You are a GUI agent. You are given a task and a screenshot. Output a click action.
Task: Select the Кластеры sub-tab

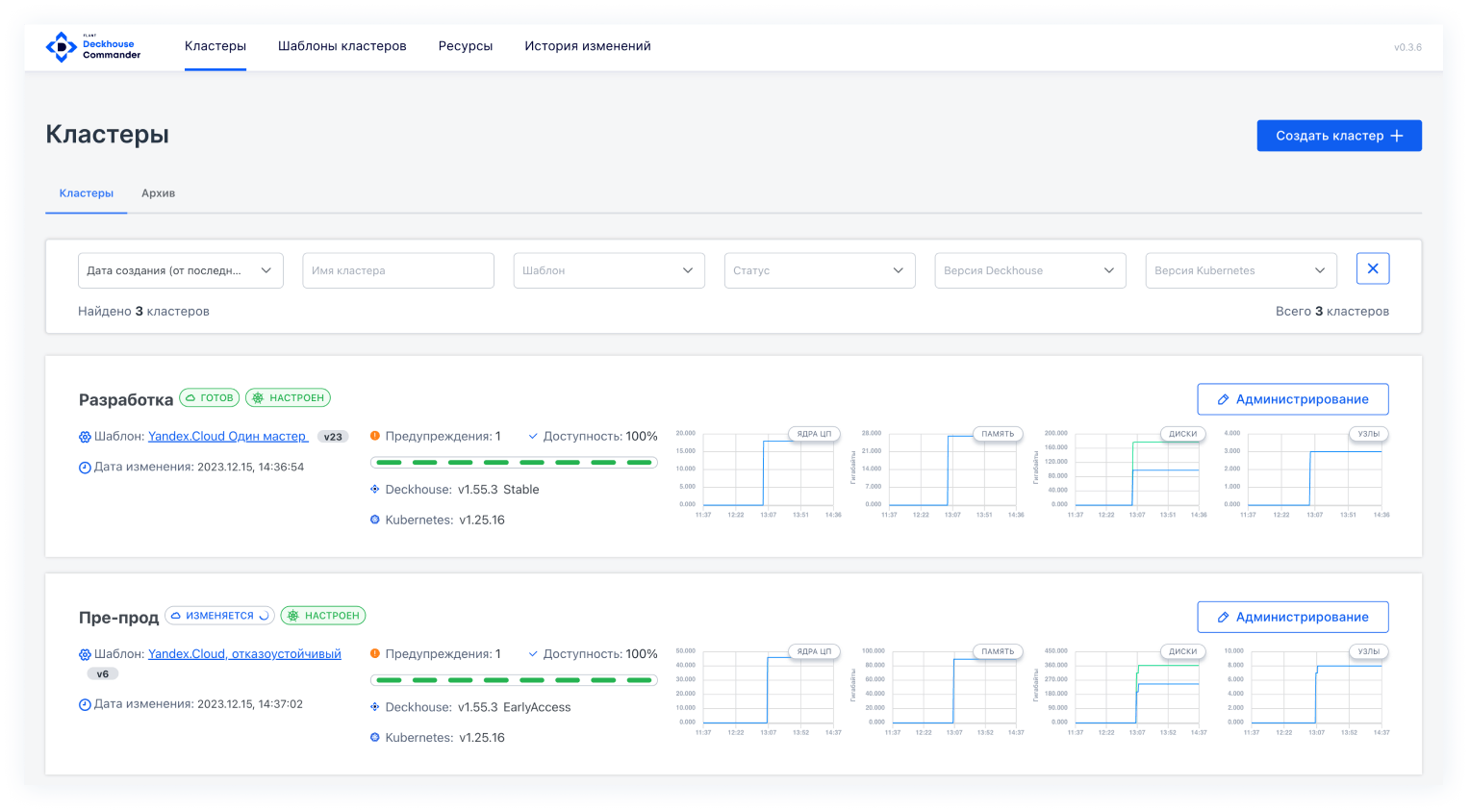[87, 193]
